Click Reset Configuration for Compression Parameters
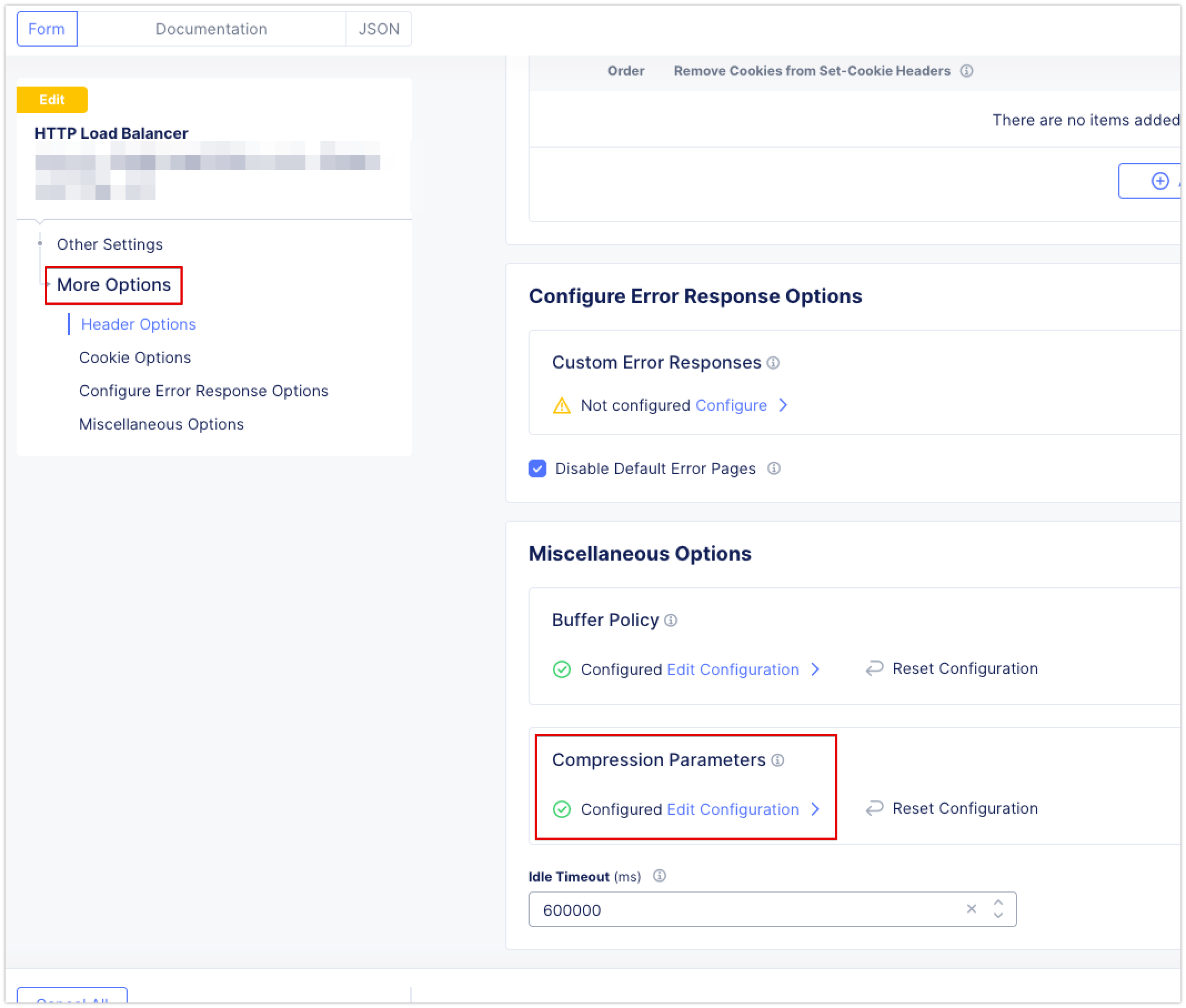Viewport: 1186px width, 1008px height. coord(965,809)
